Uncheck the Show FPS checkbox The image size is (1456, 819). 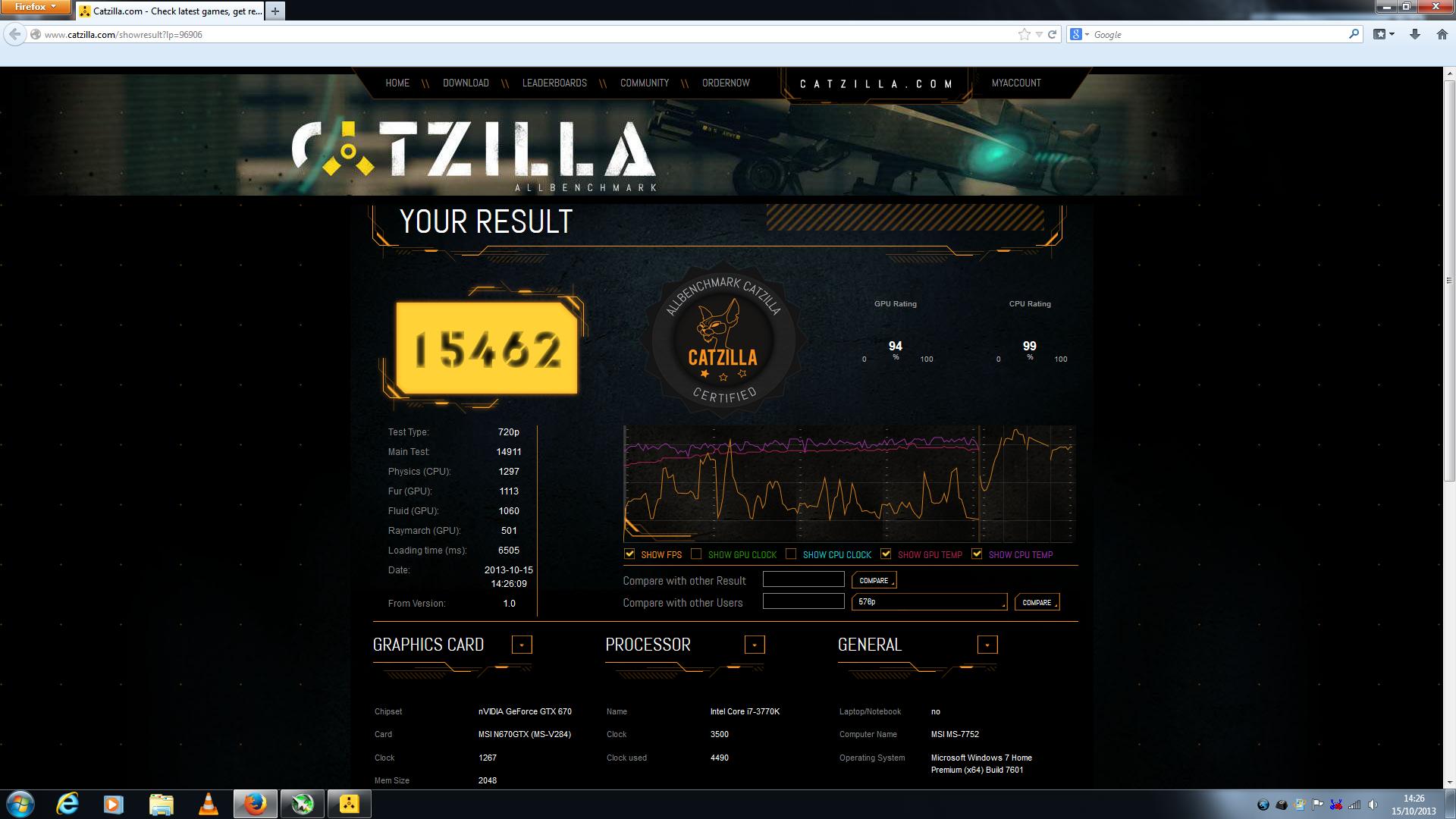[629, 554]
